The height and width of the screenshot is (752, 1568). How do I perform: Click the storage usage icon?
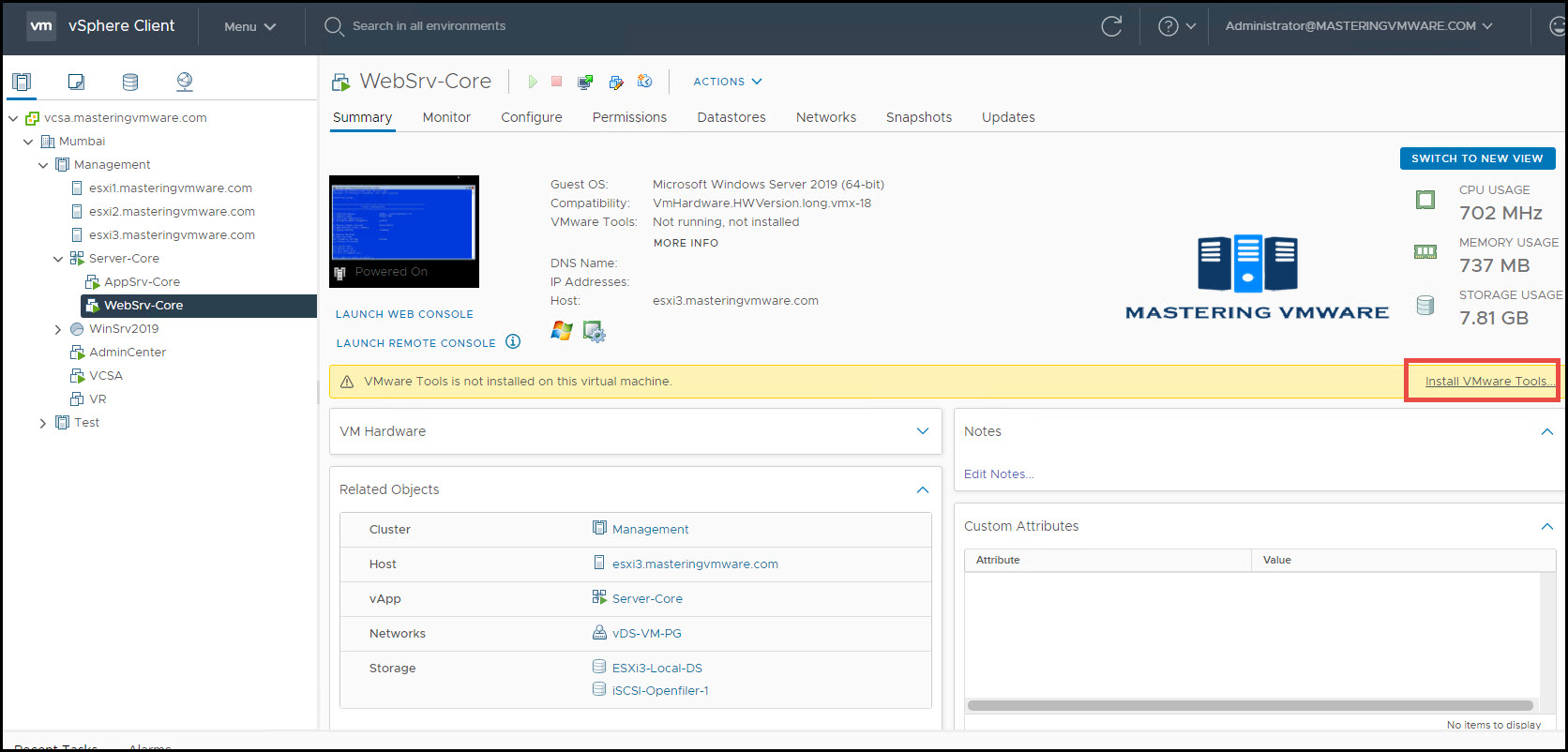[1425, 305]
